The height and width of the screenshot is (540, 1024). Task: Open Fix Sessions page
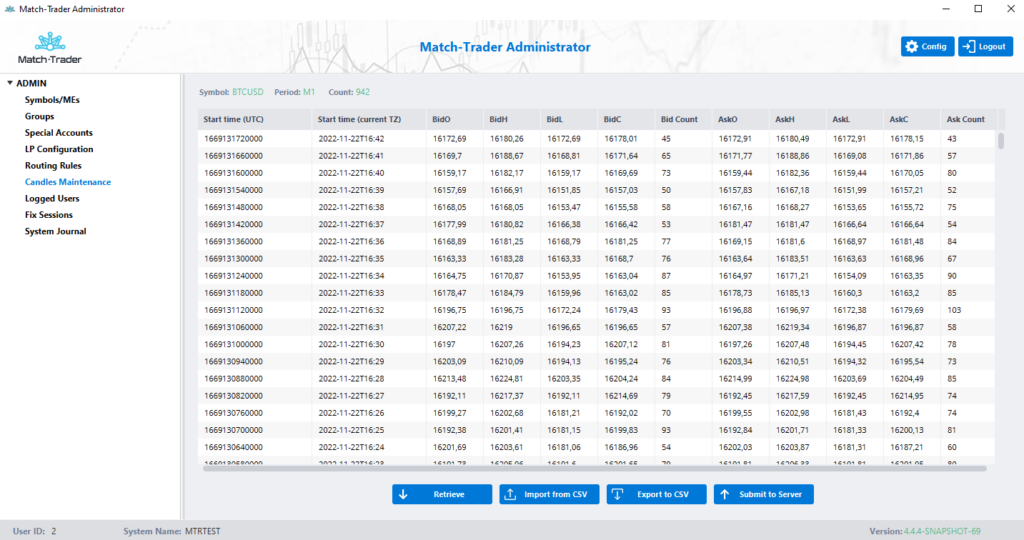[x=49, y=215]
